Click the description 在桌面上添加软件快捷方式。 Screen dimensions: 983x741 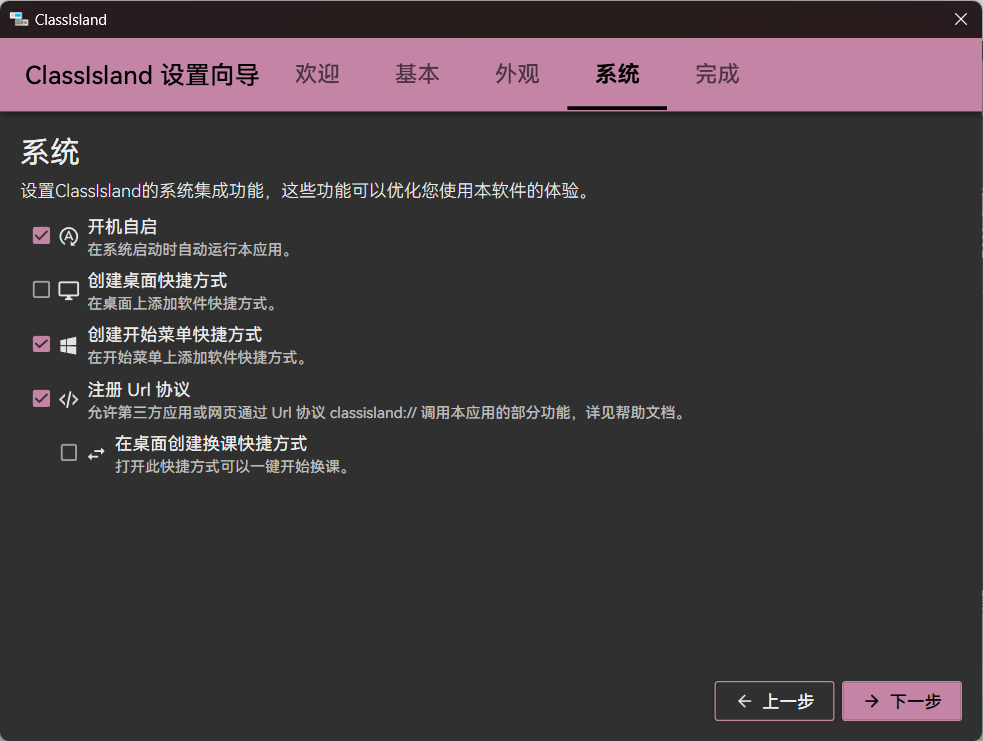(182, 303)
